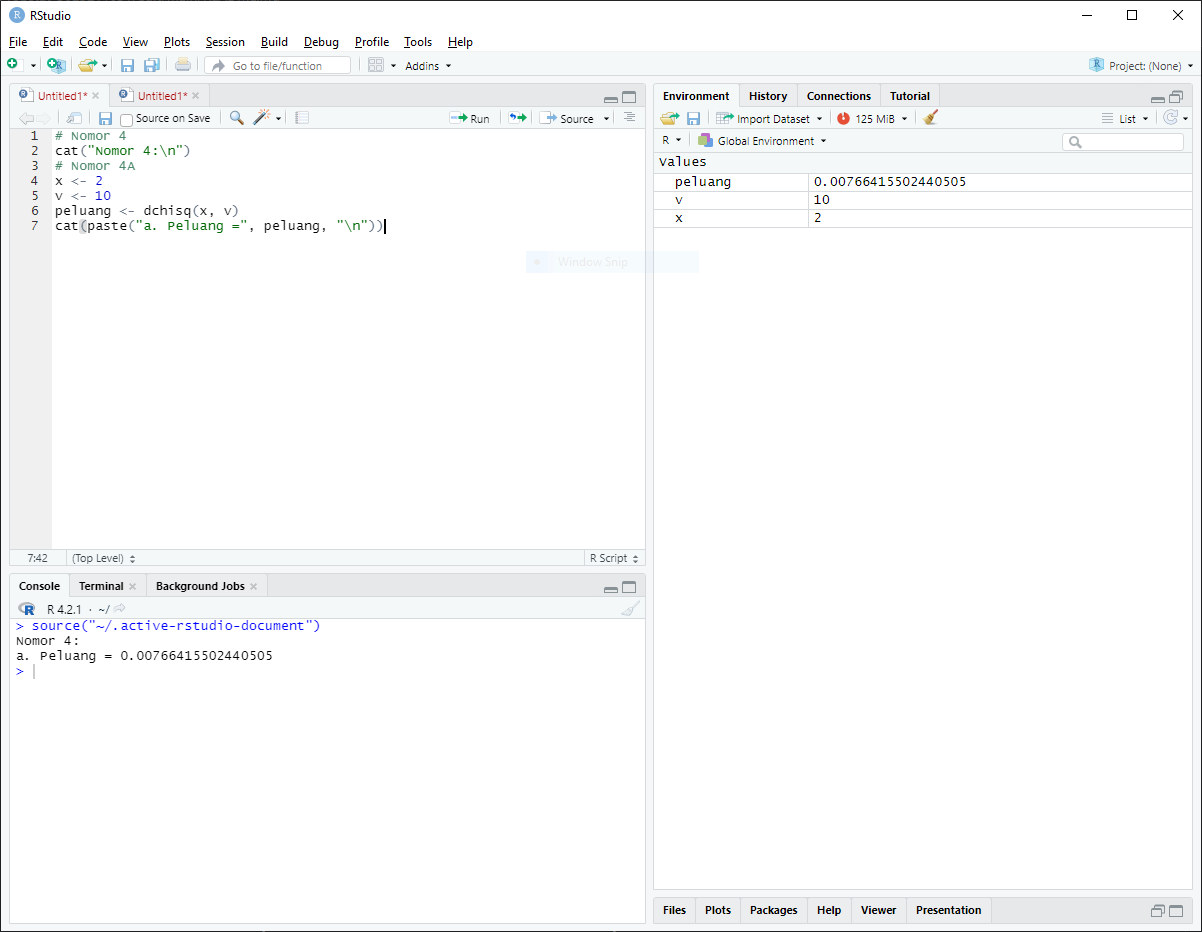Click the 125 MiB memory usage indicator
The width and height of the screenshot is (1202, 932).
[x=870, y=117]
